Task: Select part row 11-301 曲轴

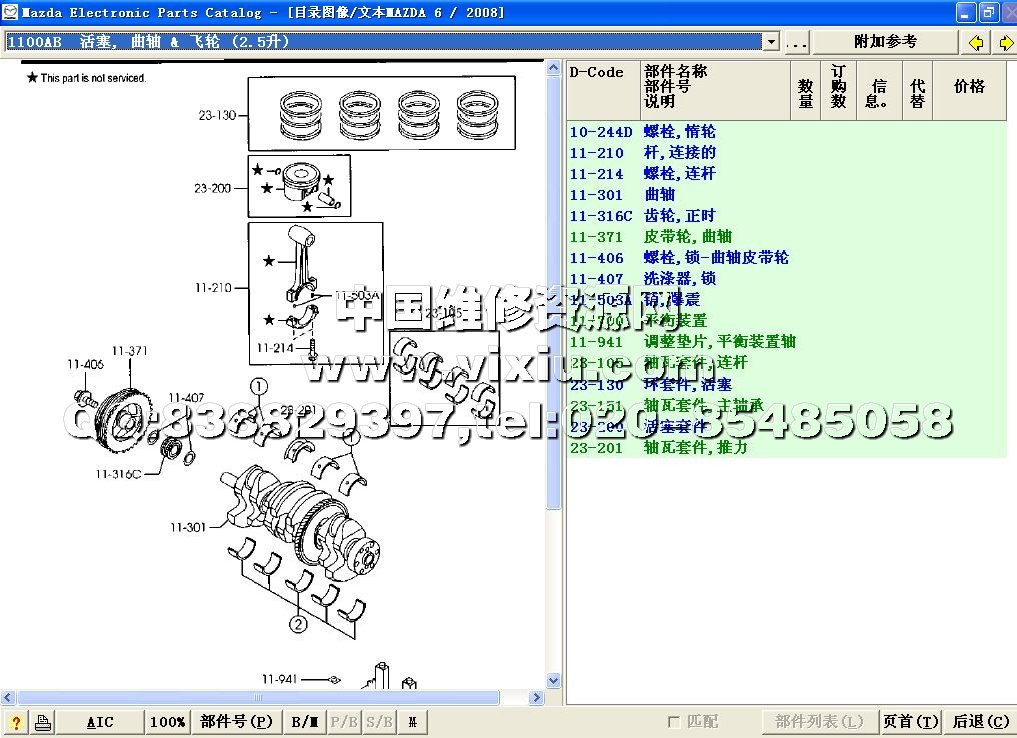Action: (x=660, y=195)
